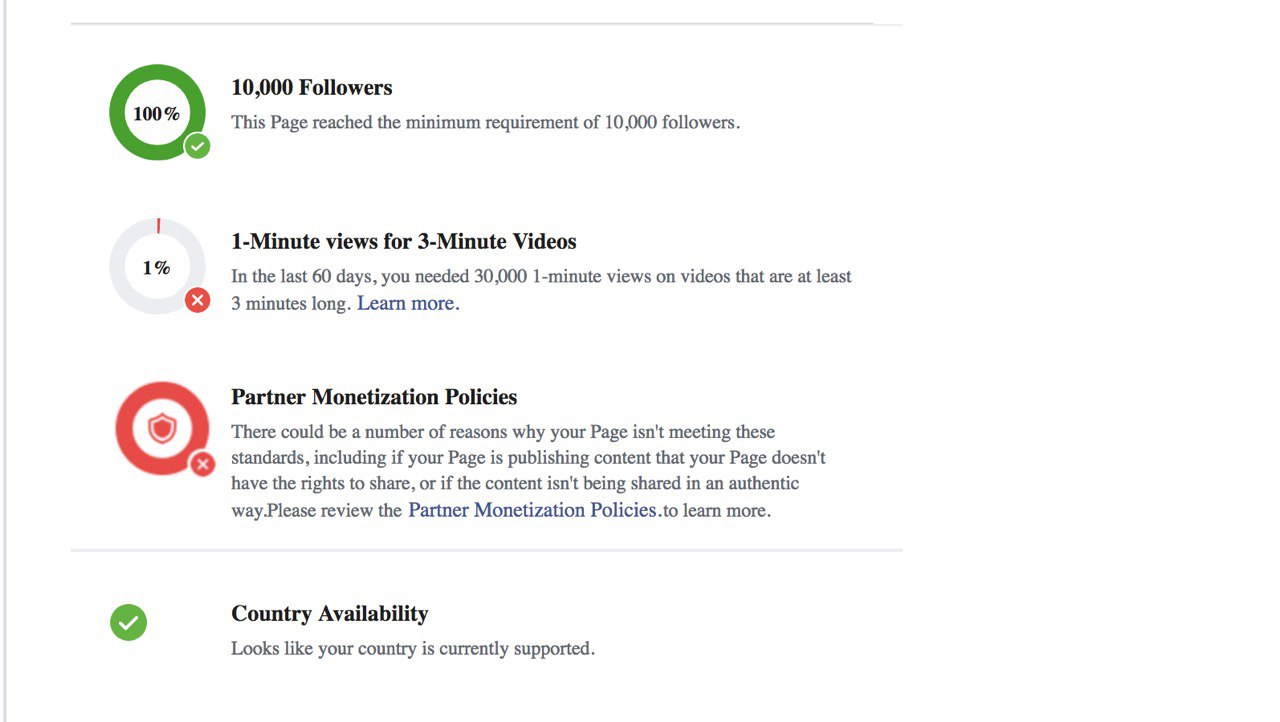Click the 'There could be a number of reasons' paragraph
The width and height of the screenshot is (1280, 722).
[530, 471]
